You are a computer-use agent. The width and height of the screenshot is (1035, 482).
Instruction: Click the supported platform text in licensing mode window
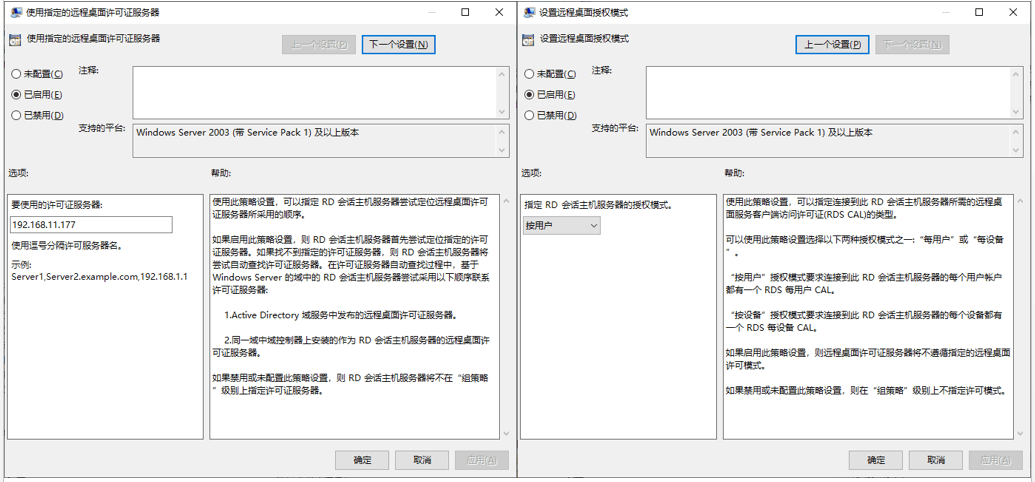[761, 132]
